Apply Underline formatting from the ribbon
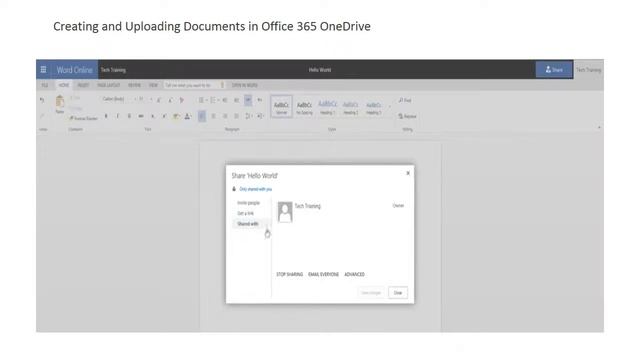 (129, 116)
